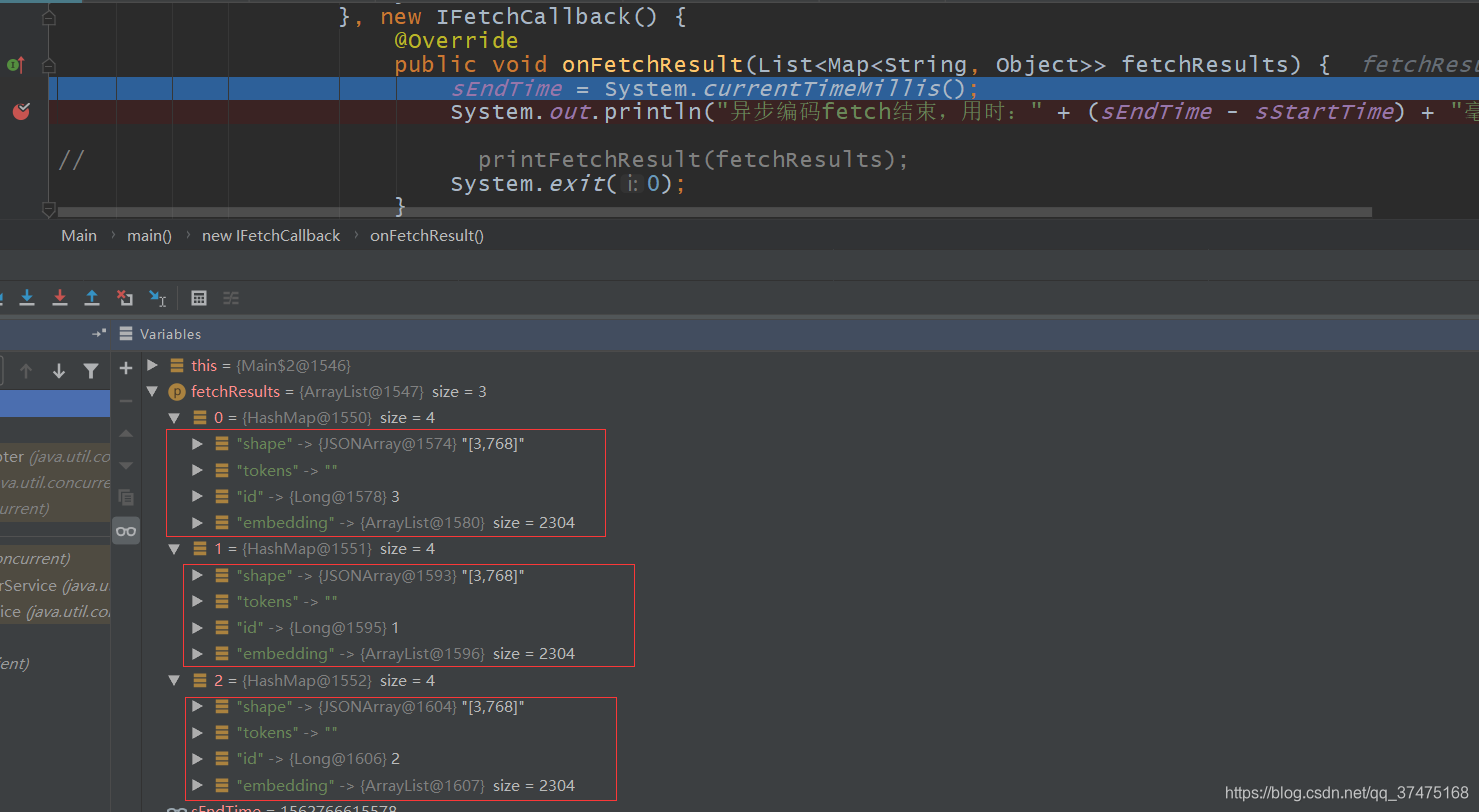Click the System.exit(0) code line
Screen dimensions: 1479x812
click(567, 184)
